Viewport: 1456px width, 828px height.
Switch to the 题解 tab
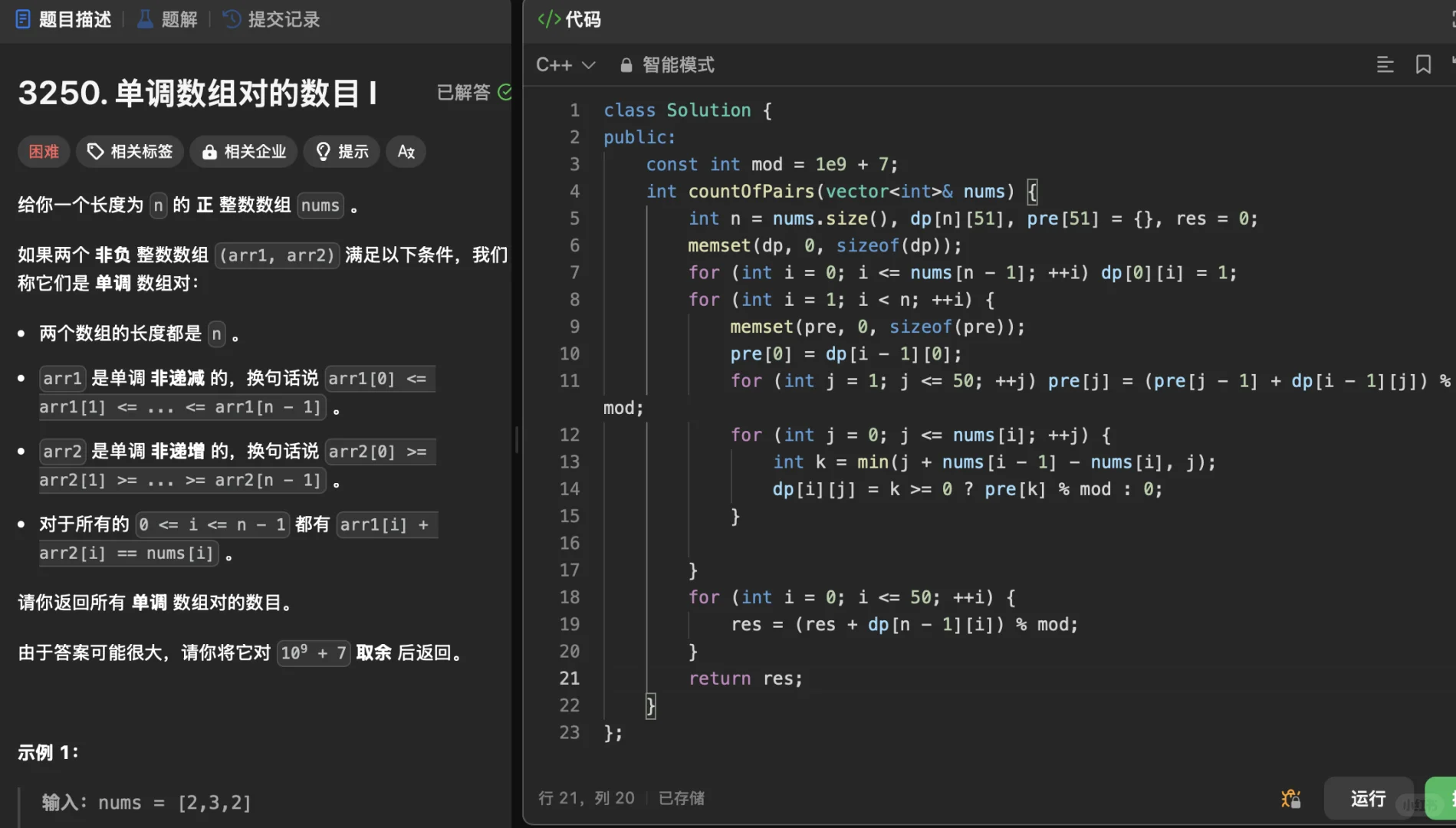(x=167, y=19)
